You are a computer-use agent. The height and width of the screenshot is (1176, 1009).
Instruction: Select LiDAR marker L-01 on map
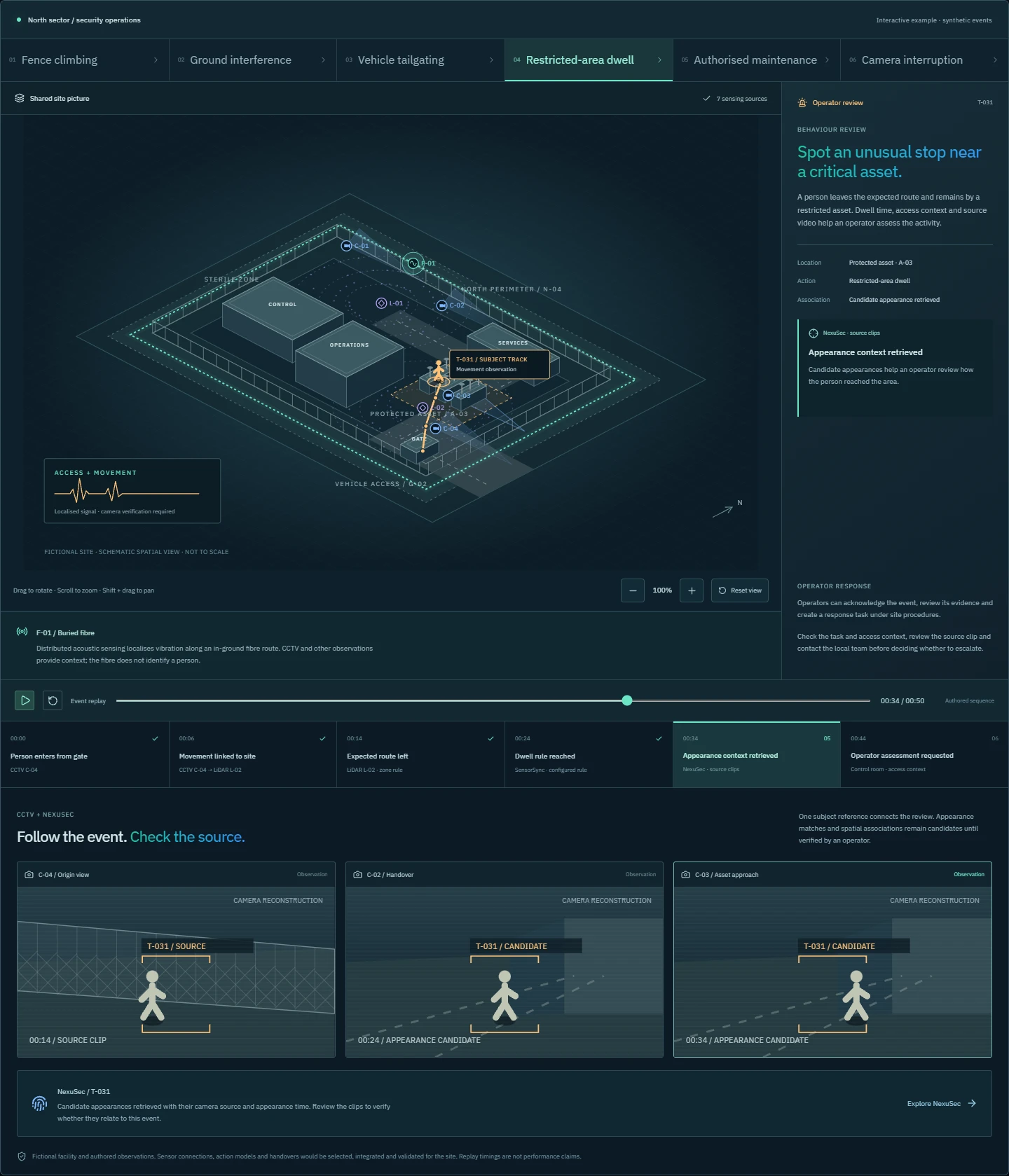pos(381,303)
